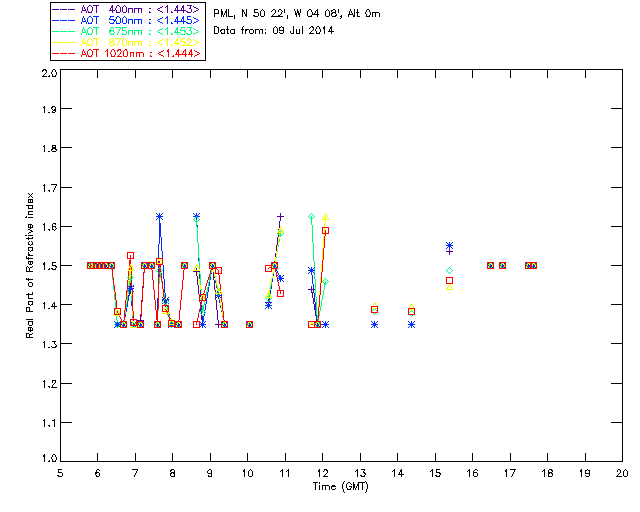Image resolution: width=640 pixels, height=512 pixels.
Task: Click the isolated data marker at time 10
Action: [x=249, y=325]
